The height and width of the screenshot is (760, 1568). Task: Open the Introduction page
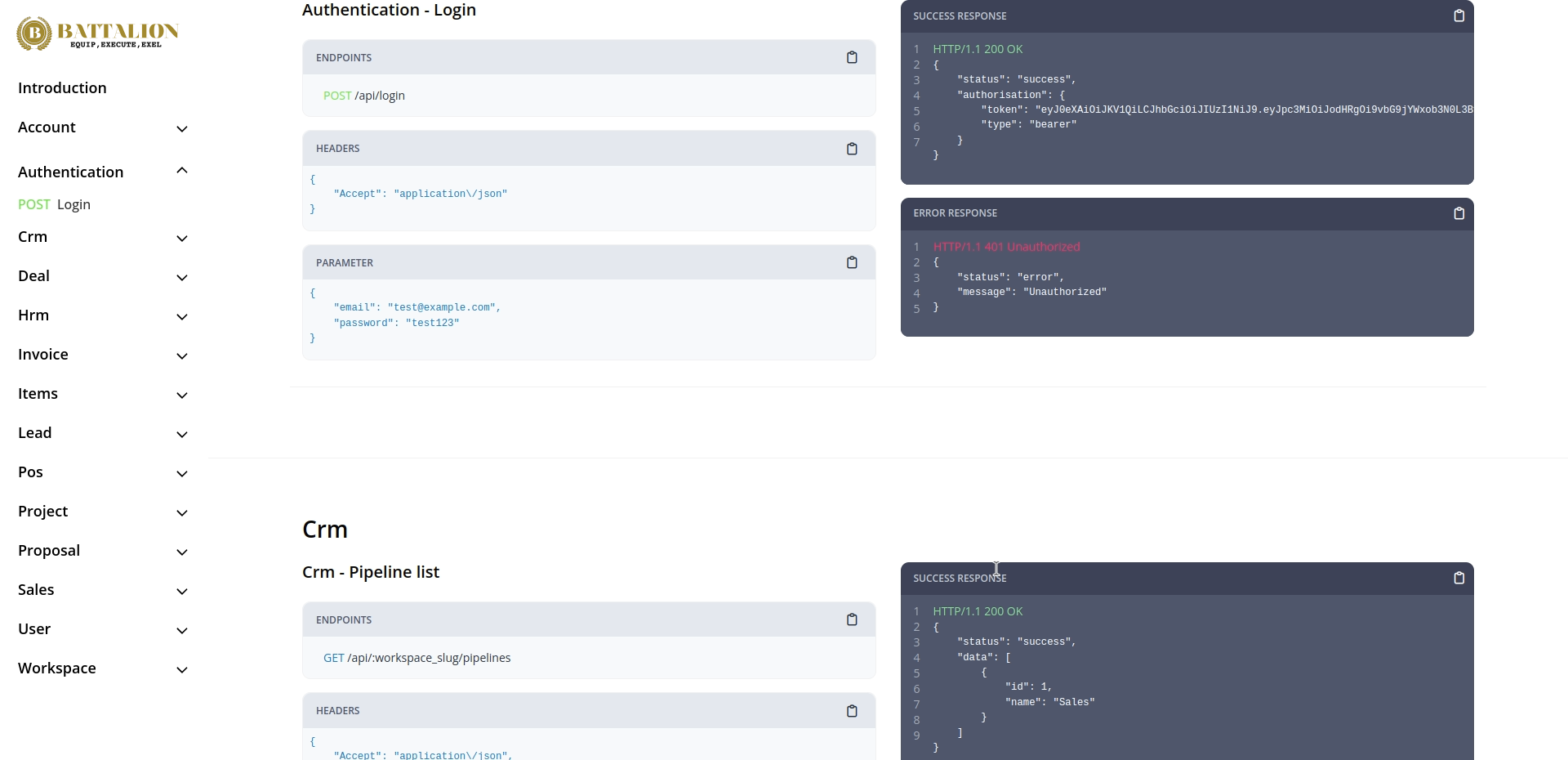point(62,88)
